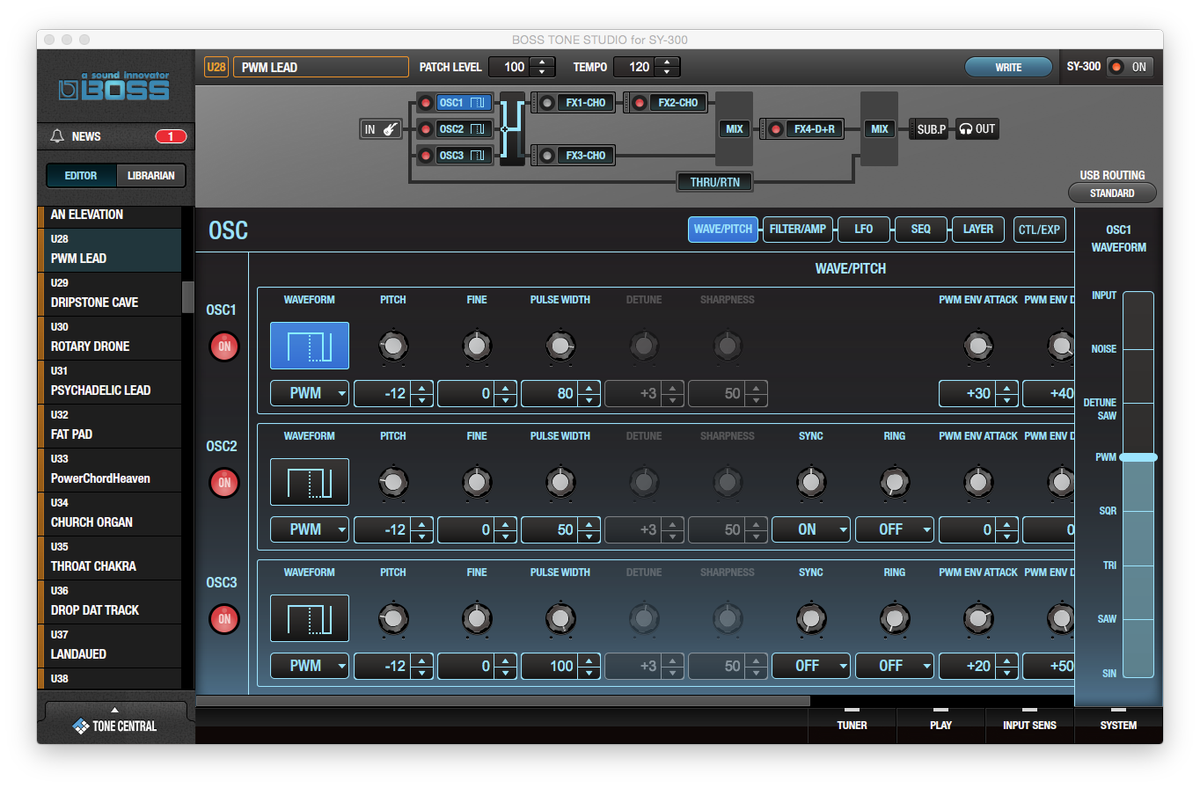Click the OSC3 ring knob
Viewport: 1200px width, 788px height.
pyautogui.click(x=894, y=620)
